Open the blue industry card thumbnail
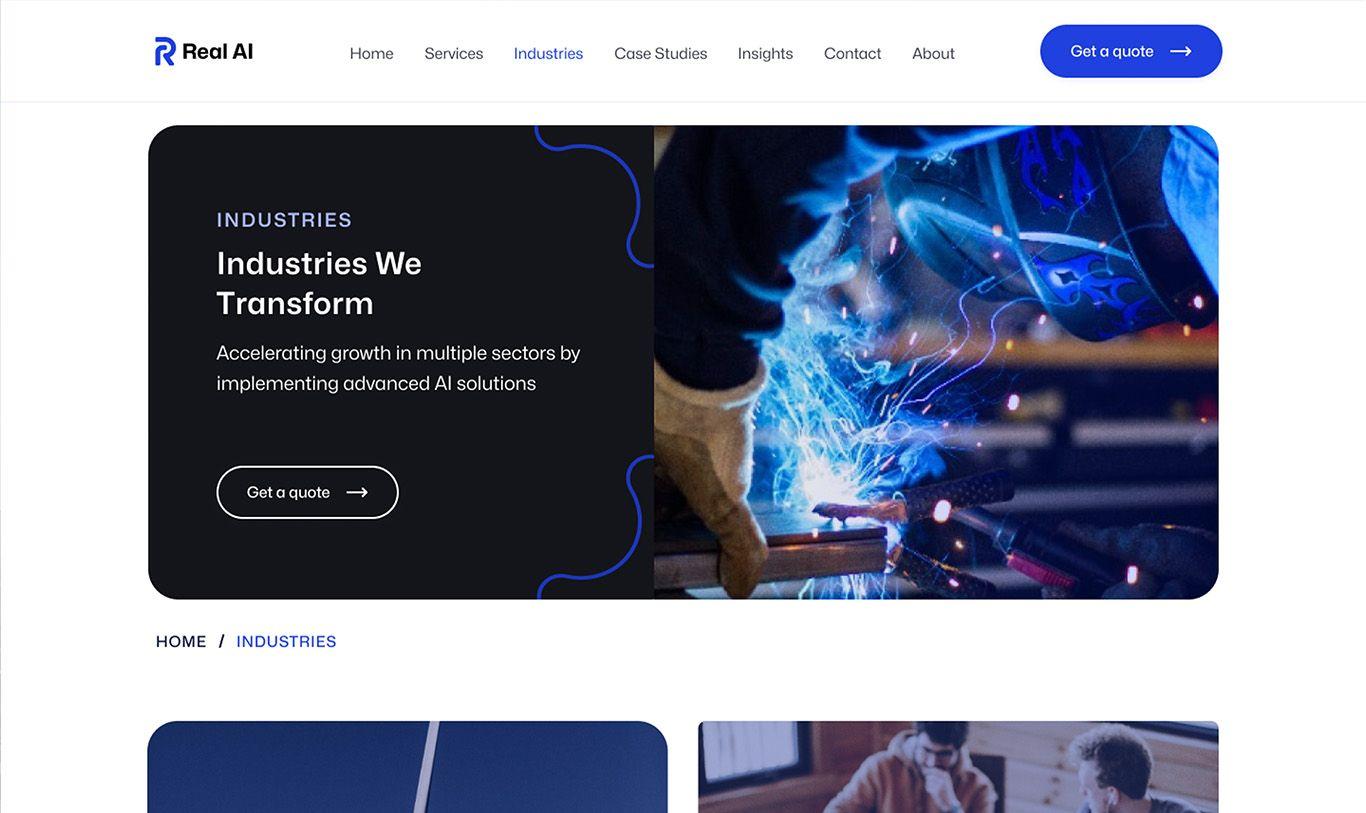Viewport: 1366px width, 813px height. 407,767
